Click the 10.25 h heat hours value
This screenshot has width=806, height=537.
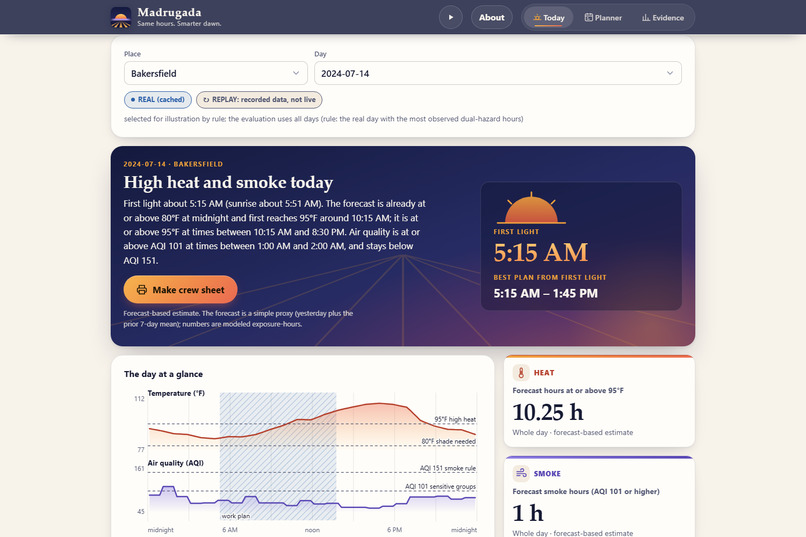[x=548, y=412]
